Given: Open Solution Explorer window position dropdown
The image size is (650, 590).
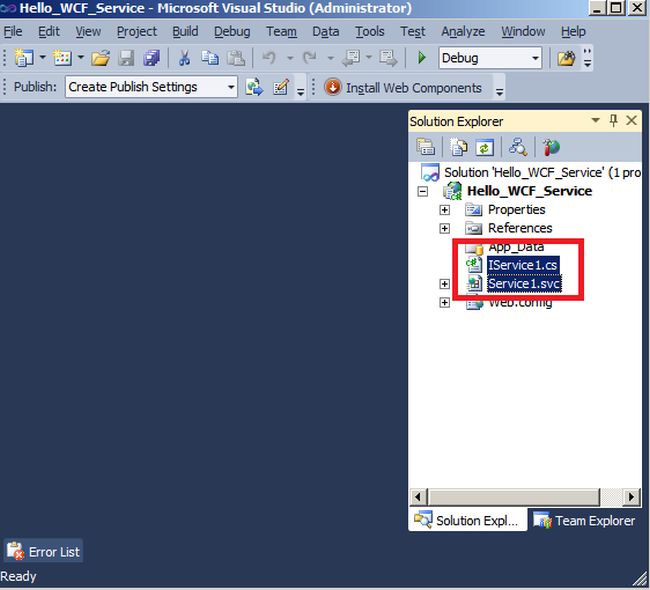Looking at the screenshot, I should [x=596, y=121].
